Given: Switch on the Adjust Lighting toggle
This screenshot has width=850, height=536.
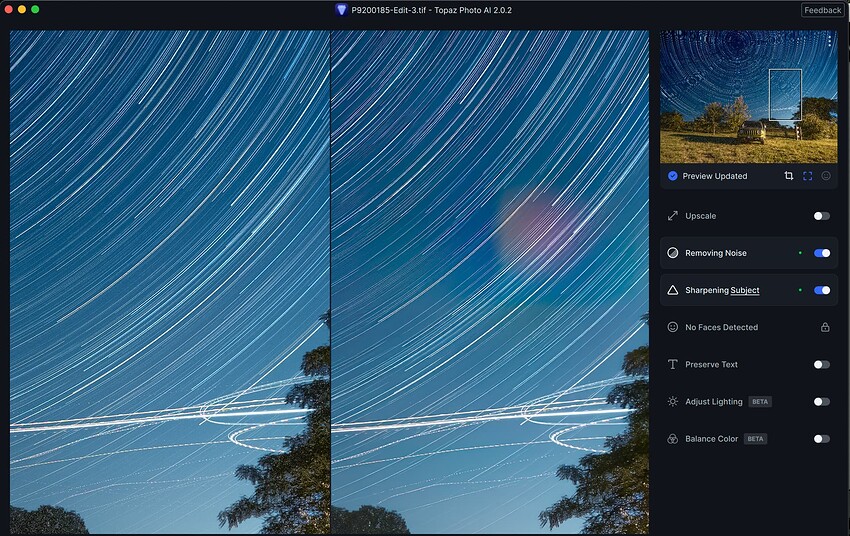Looking at the screenshot, I should pyautogui.click(x=822, y=402).
